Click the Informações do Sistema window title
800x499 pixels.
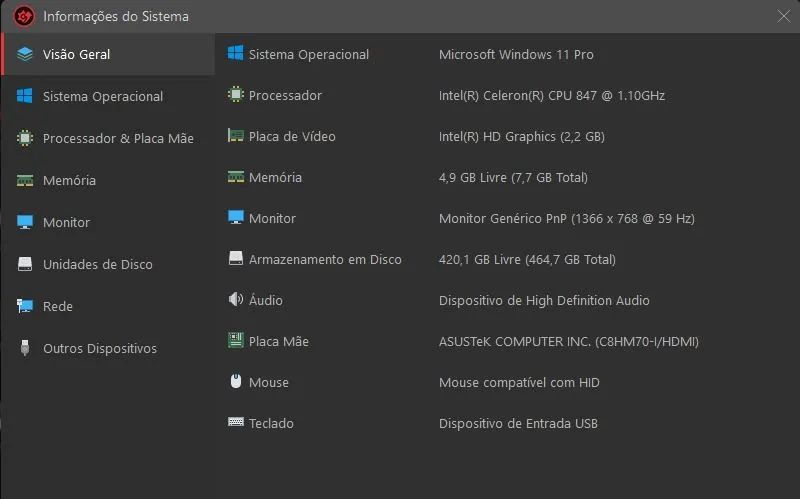tap(116, 16)
